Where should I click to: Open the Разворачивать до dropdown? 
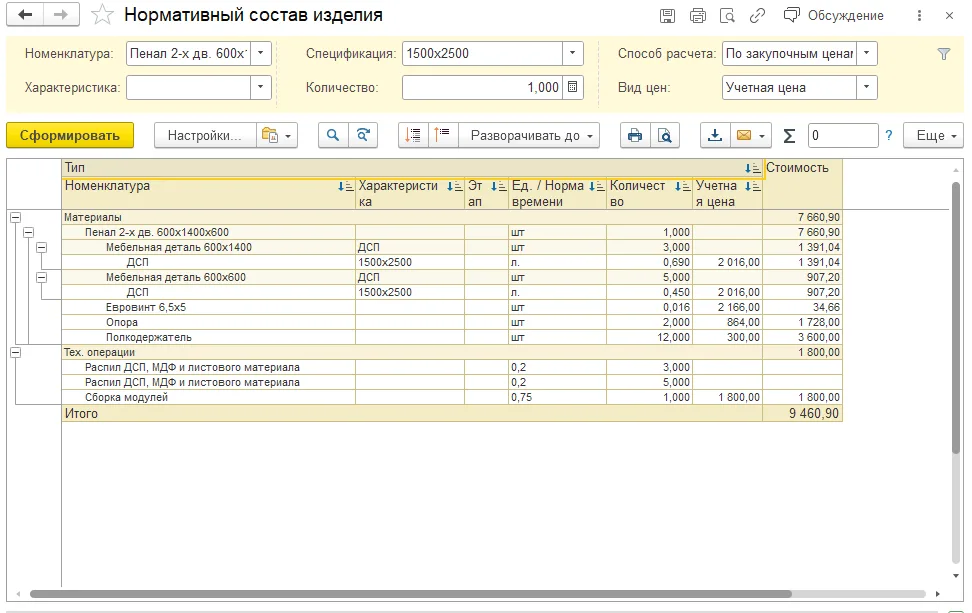529,135
